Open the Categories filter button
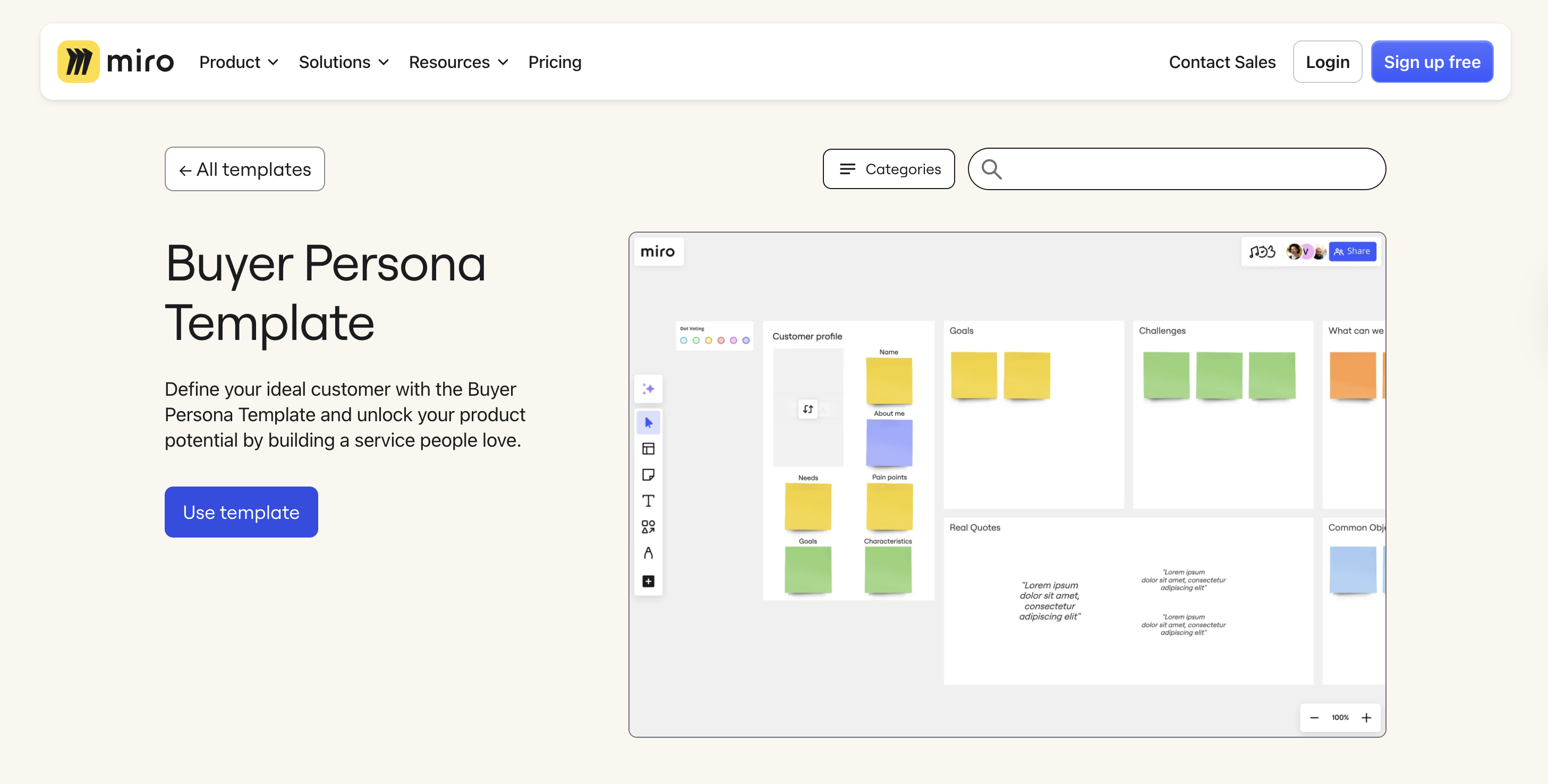Image resolution: width=1548 pixels, height=784 pixels. (x=889, y=169)
